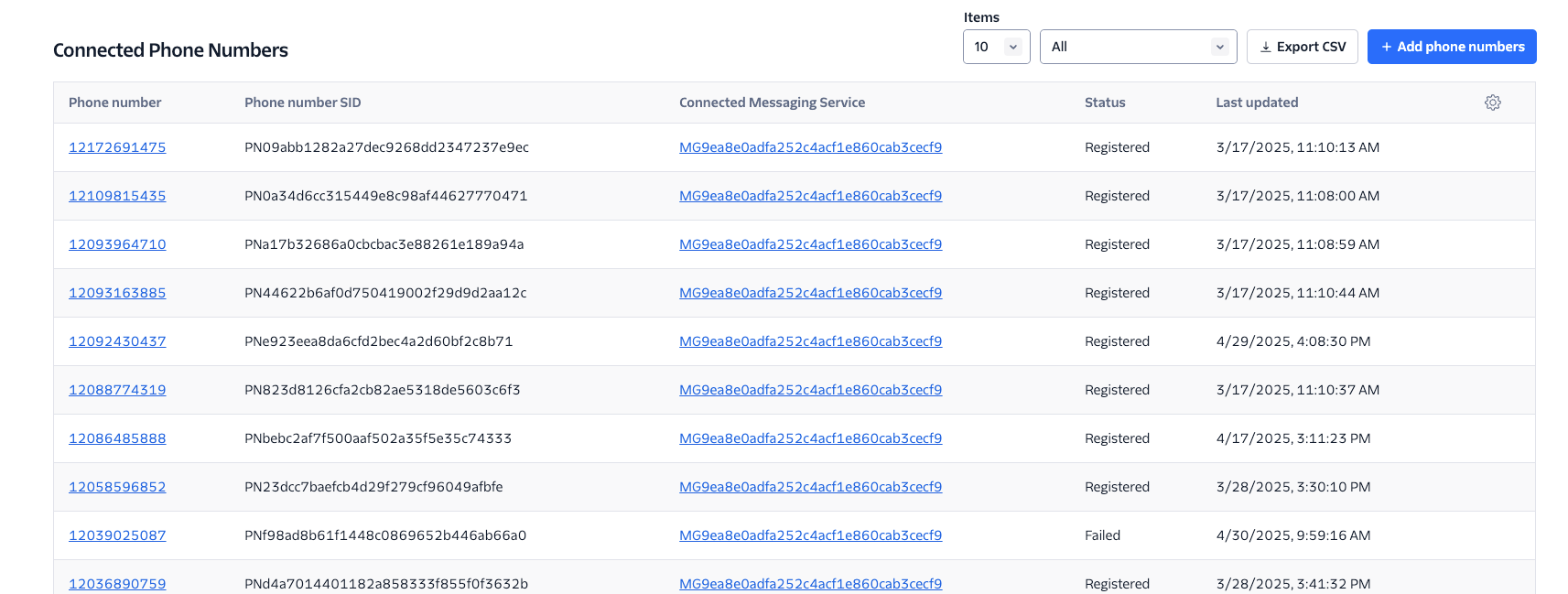Open Messaging Service link in first row

pos(810,147)
